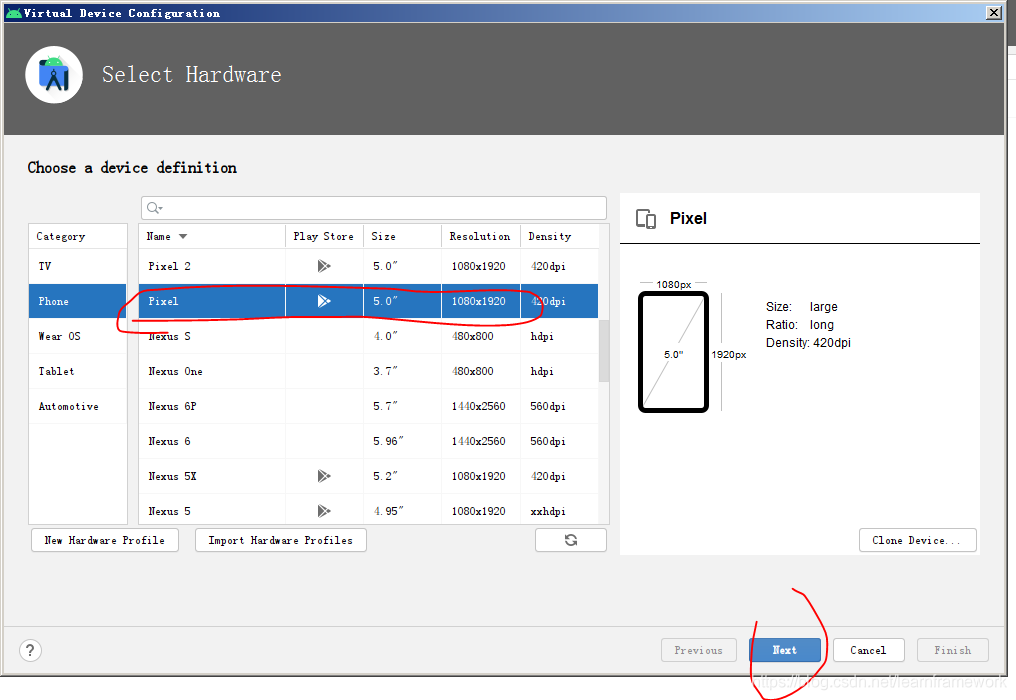Click the Play Store icon in Nexus 5X row

pos(324,476)
